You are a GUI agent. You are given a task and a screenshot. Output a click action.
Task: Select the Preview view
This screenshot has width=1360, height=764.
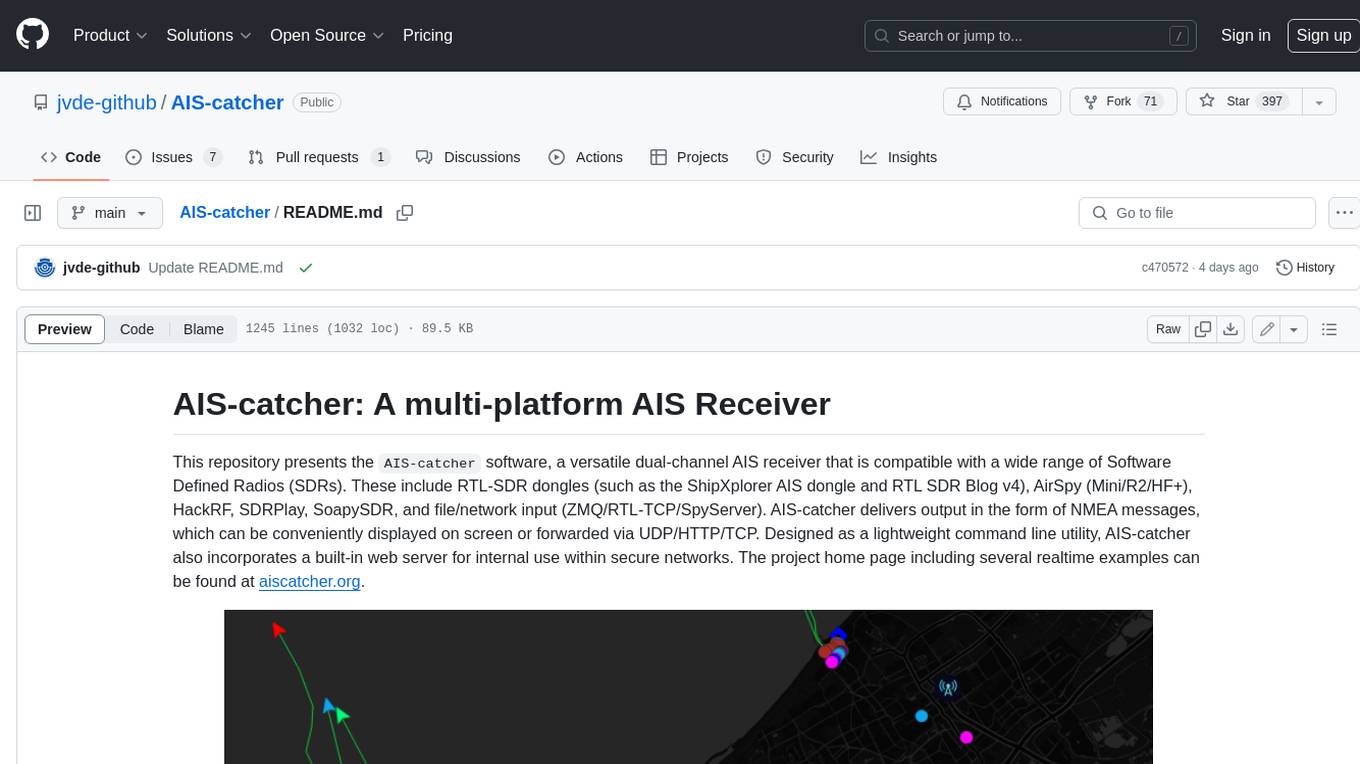click(65, 329)
